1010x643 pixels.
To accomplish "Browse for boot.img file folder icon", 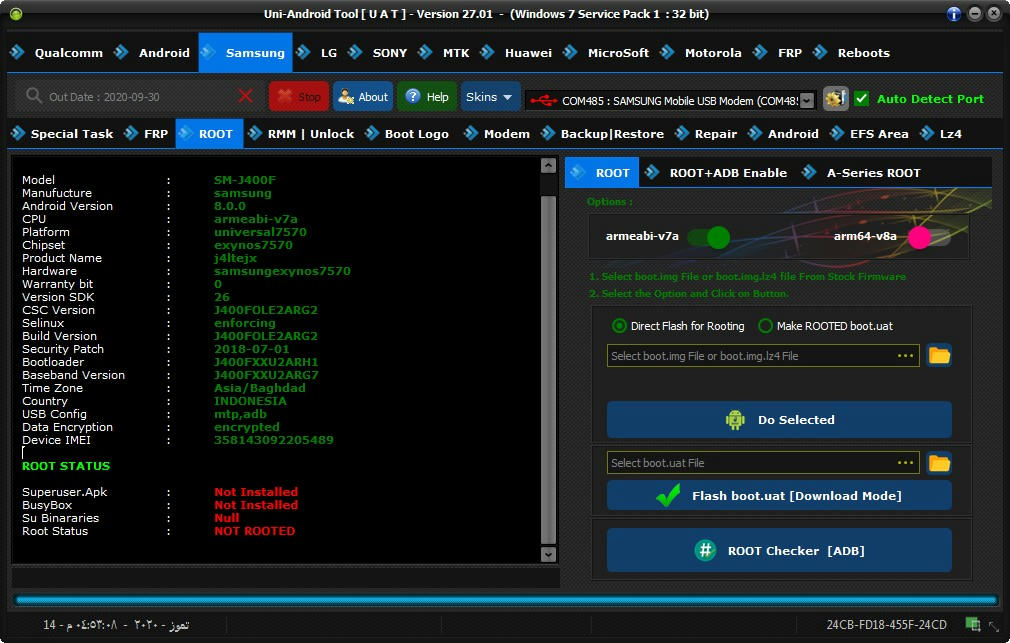I will tap(939, 356).
